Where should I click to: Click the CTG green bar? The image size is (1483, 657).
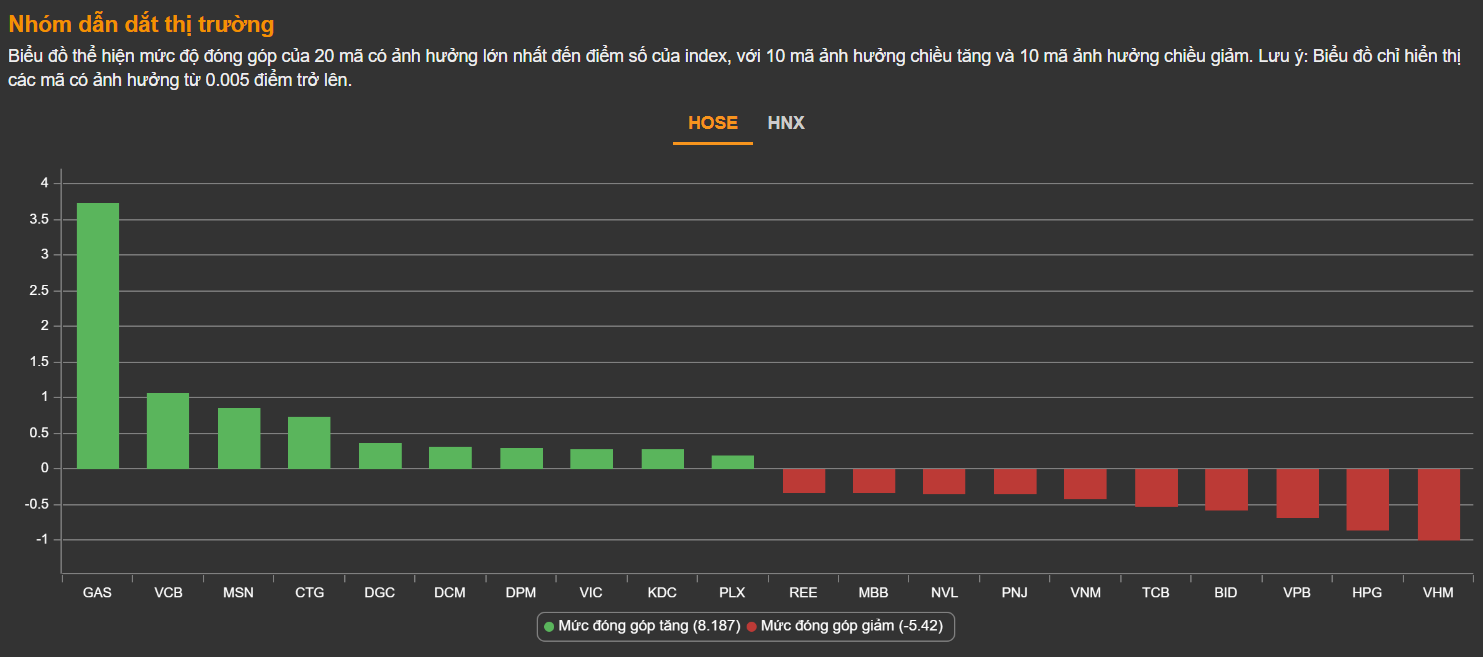click(x=309, y=443)
